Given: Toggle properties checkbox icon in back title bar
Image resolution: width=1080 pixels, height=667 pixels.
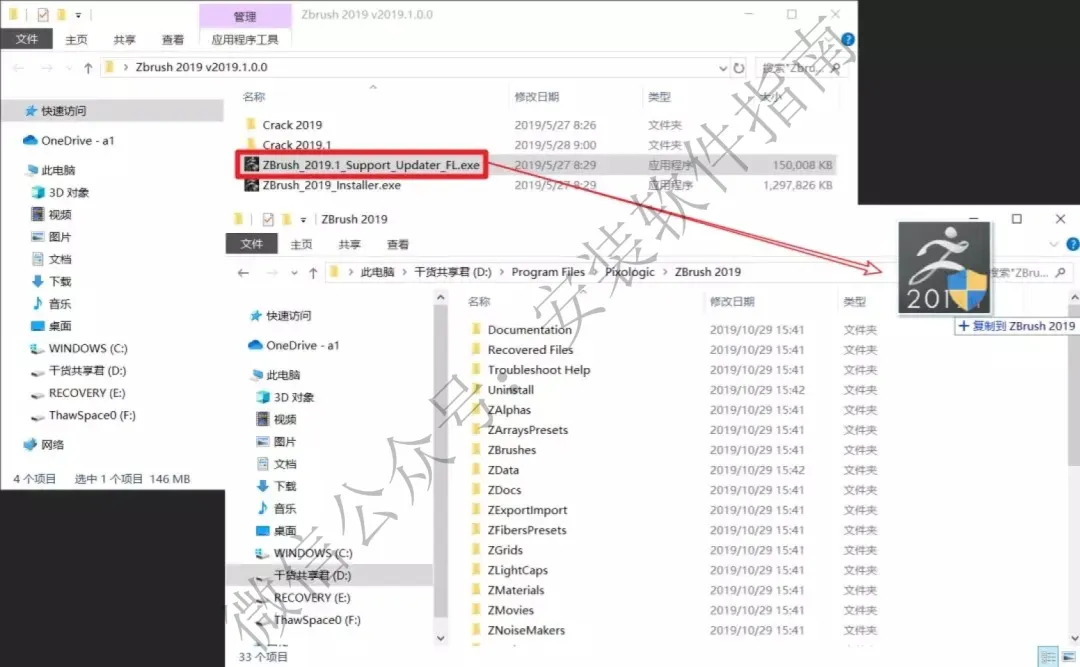Looking at the screenshot, I should point(43,14).
